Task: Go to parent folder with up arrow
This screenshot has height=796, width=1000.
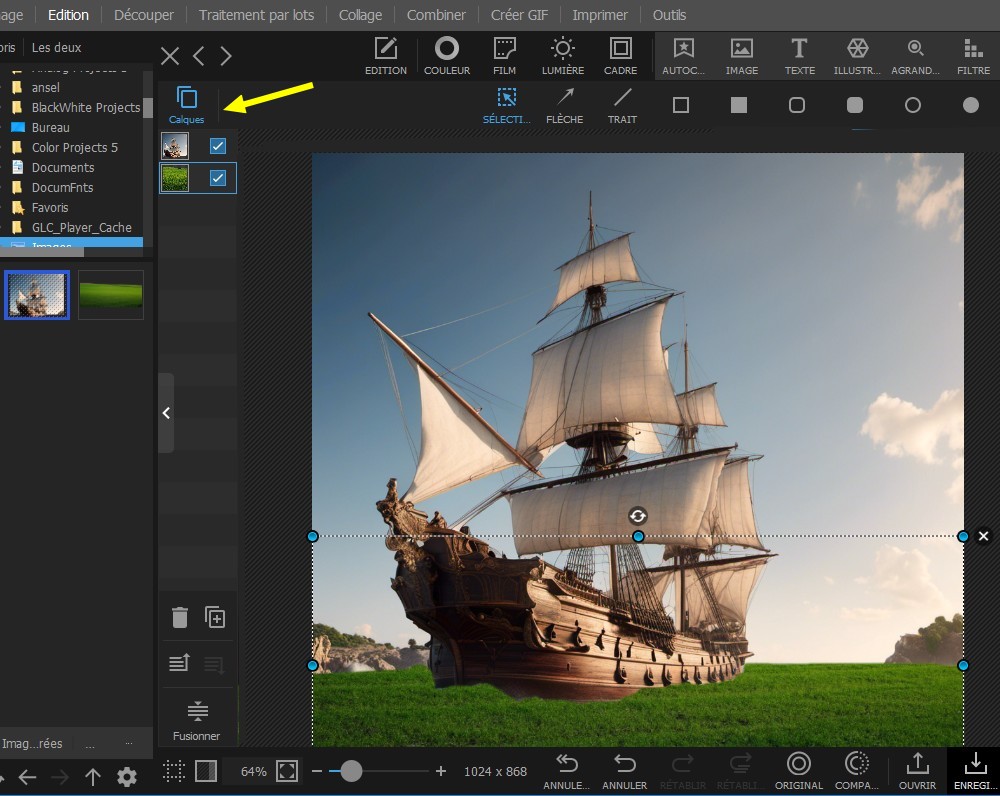Action: click(x=93, y=777)
